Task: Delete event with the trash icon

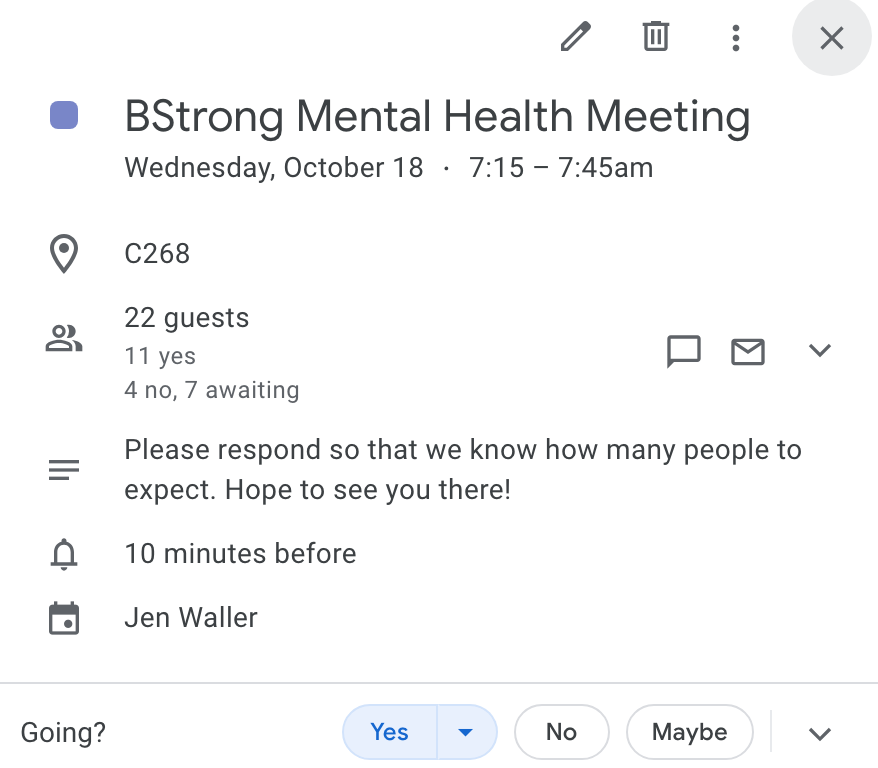Action: point(655,38)
